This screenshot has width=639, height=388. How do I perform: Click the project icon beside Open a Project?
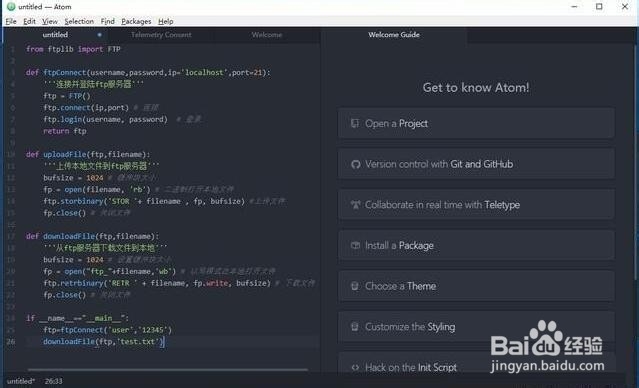coord(355,123)
